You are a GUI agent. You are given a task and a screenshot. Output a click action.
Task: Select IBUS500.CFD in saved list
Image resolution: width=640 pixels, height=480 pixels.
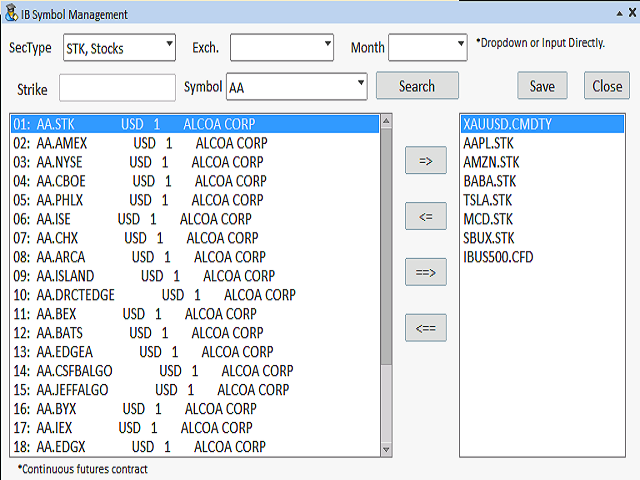tap(542, 257)
